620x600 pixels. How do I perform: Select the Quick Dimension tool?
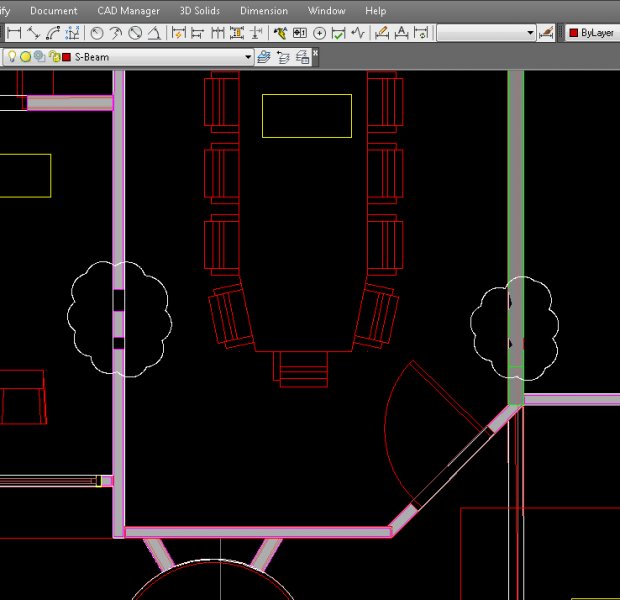(178, 33)
